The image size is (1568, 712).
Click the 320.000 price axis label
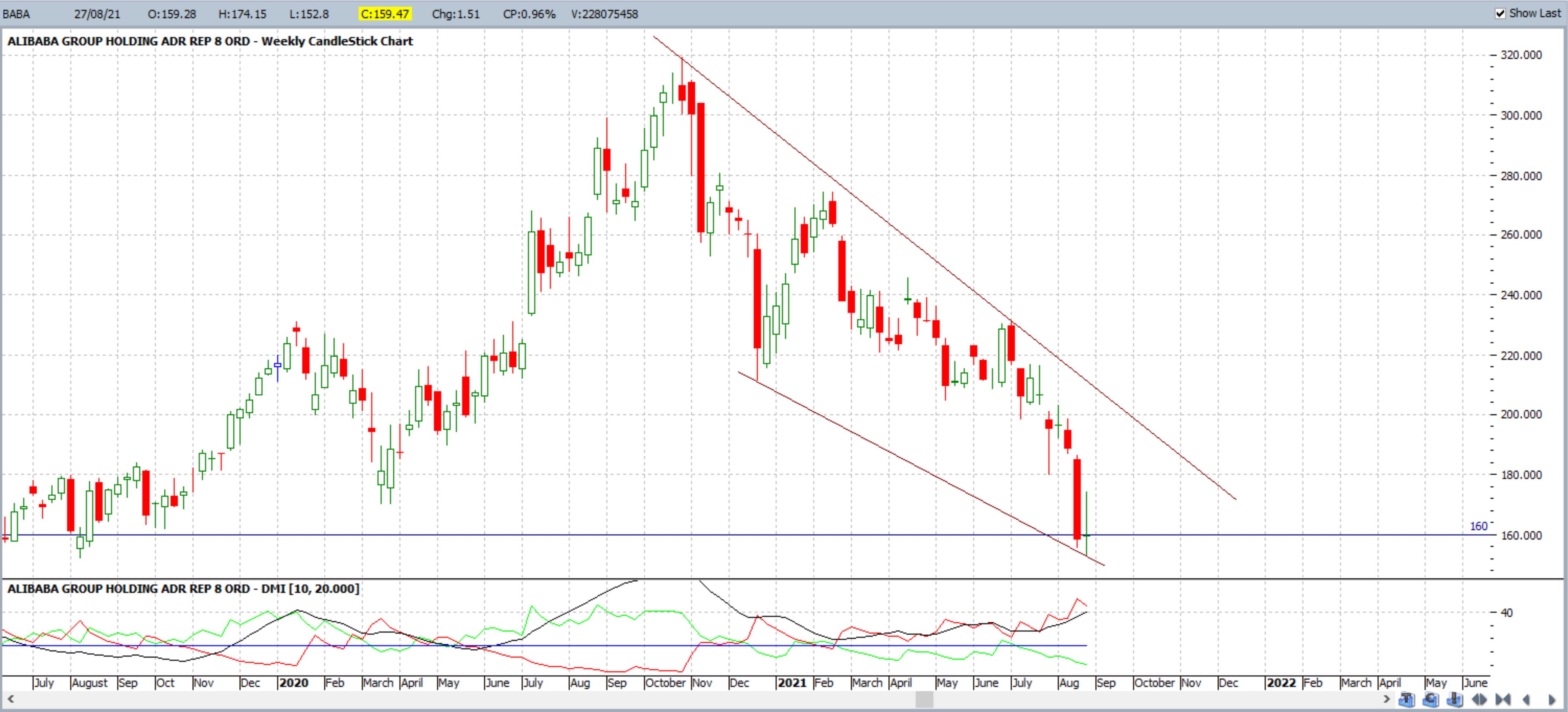click(1521, 55)
